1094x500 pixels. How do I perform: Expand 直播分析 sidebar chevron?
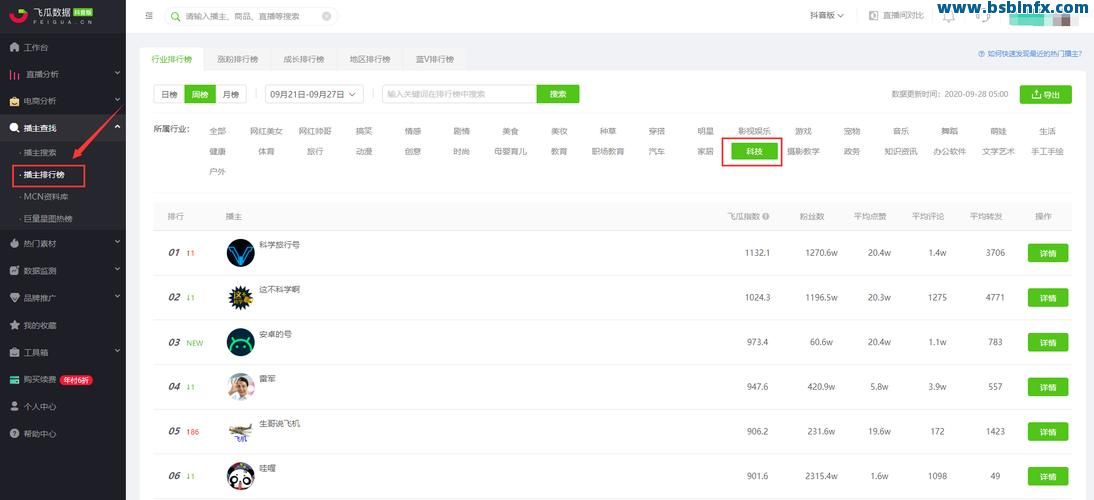tap(117, 73)
